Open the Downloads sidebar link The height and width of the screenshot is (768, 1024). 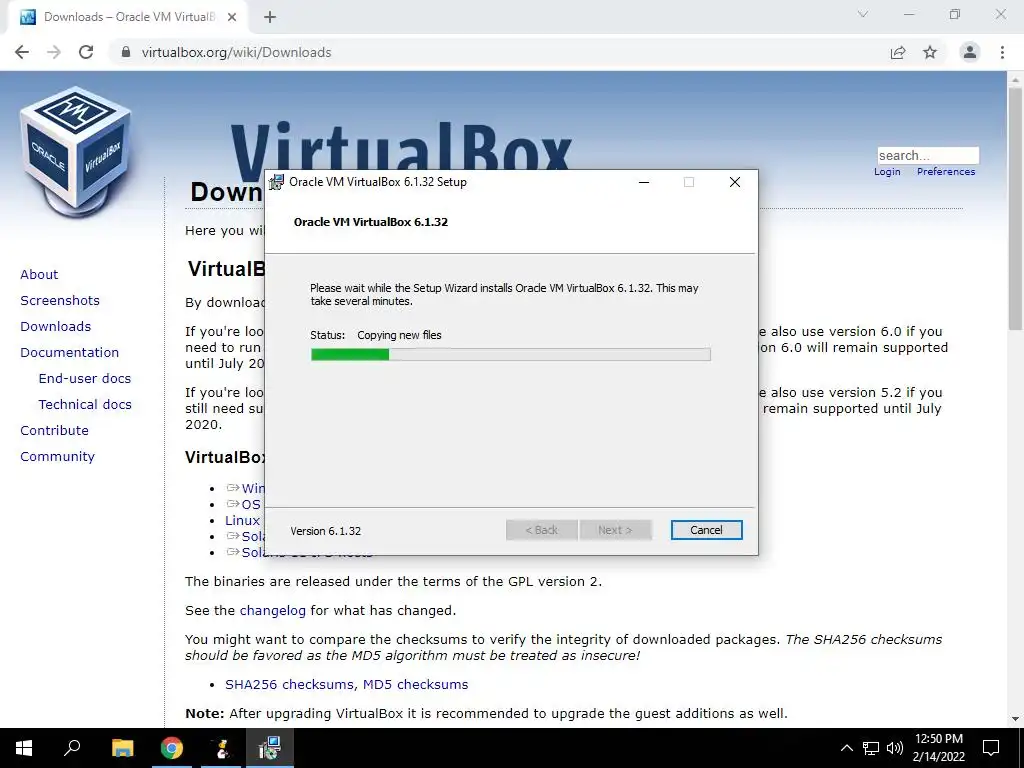[x=56, y=327]
